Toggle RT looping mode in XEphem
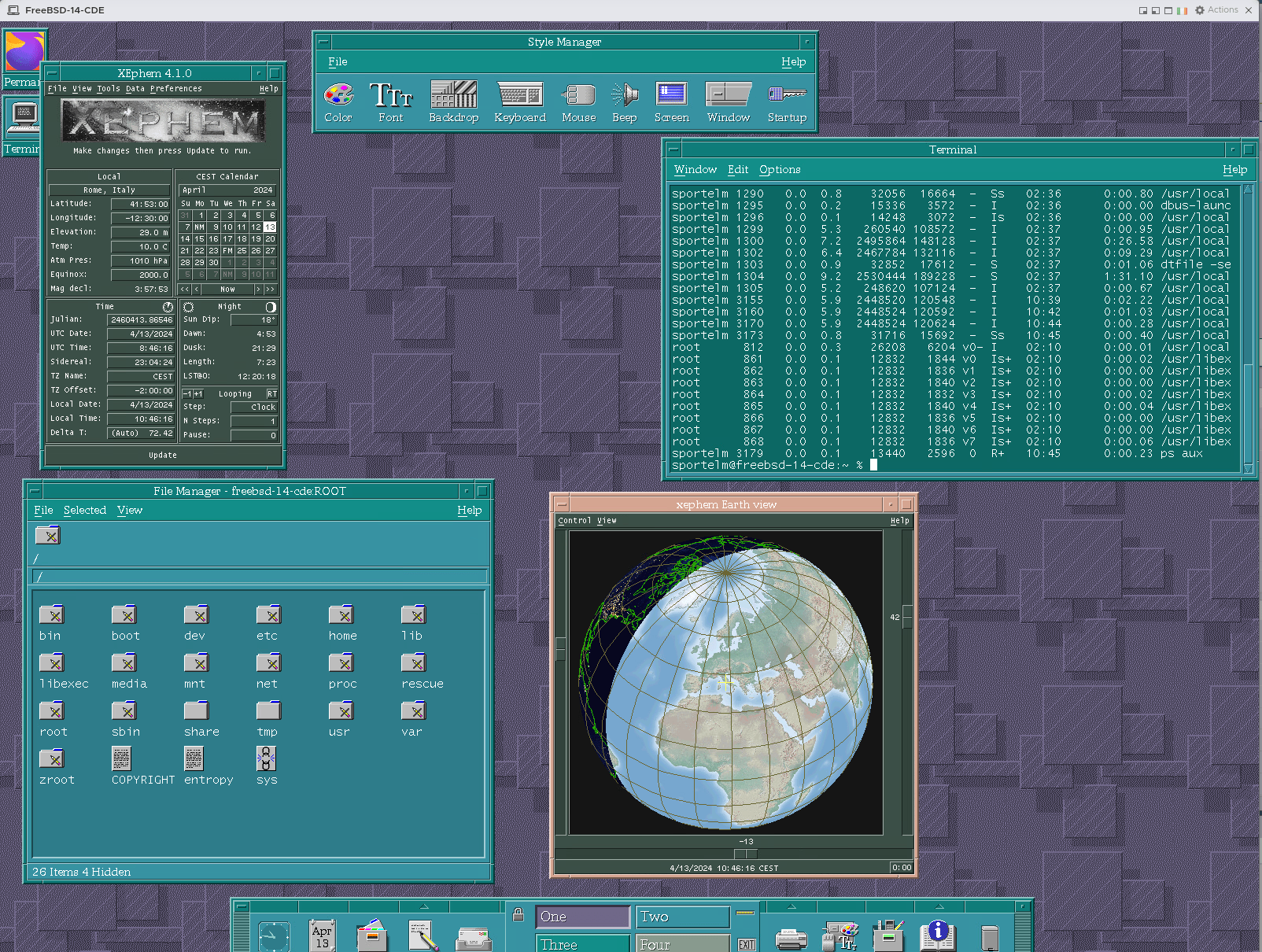1262x952 pixels. (271, 393)
